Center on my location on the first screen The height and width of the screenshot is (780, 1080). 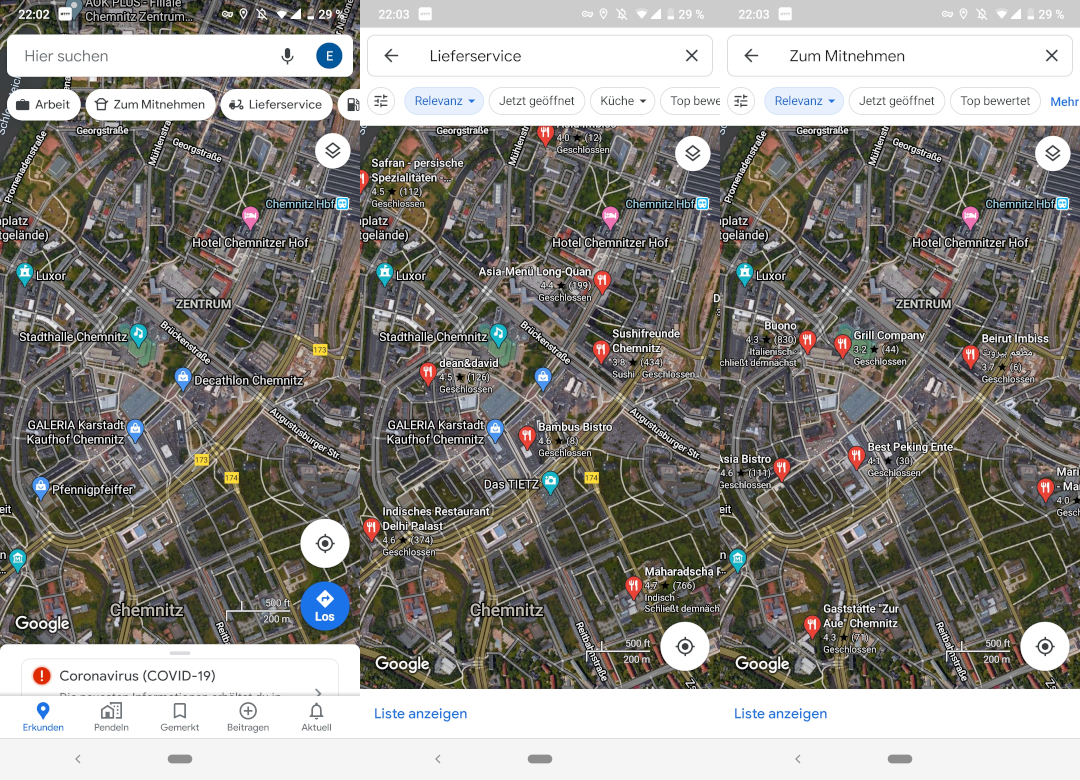[325, 544]
